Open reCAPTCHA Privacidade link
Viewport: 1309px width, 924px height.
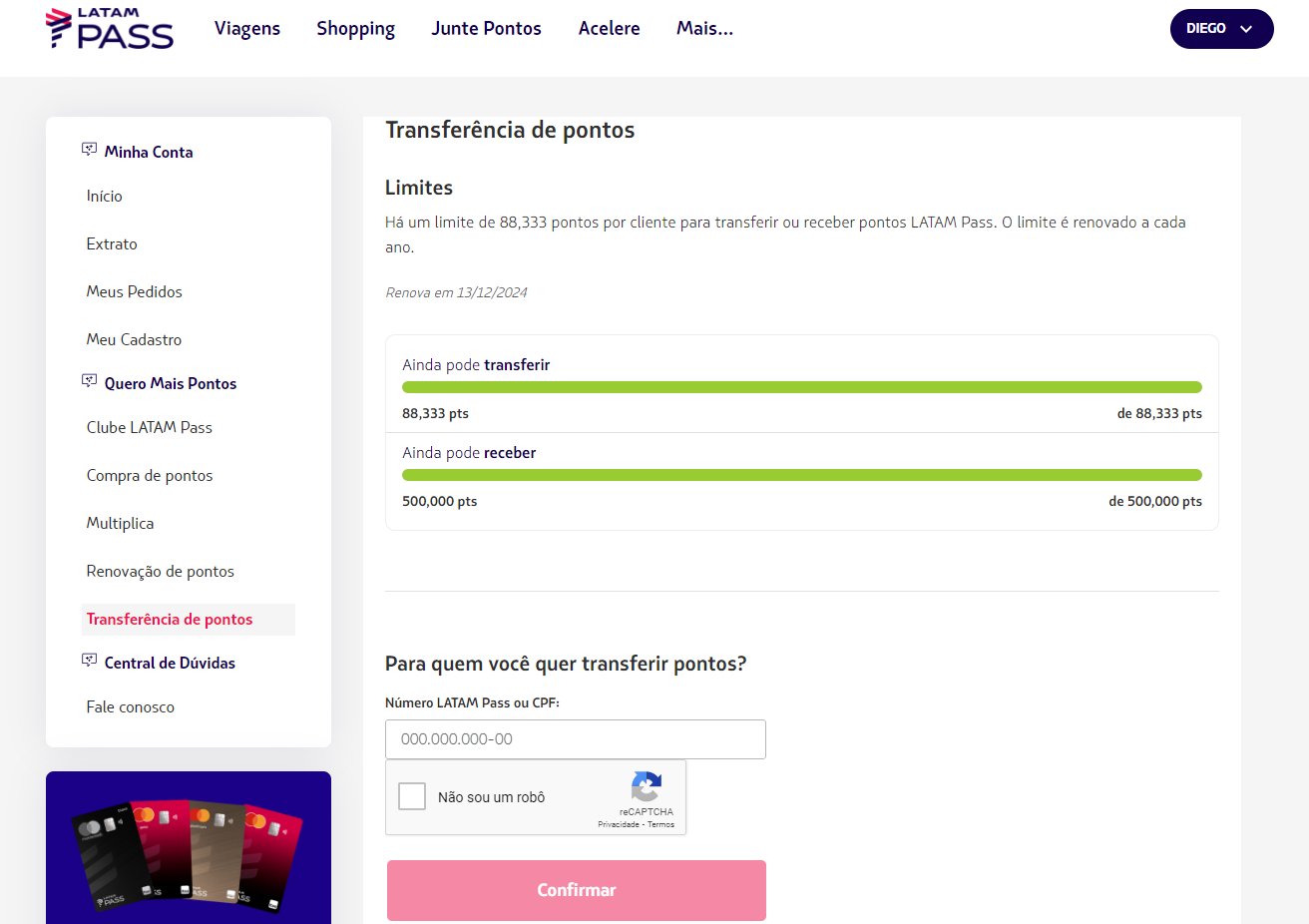(619, 825)
